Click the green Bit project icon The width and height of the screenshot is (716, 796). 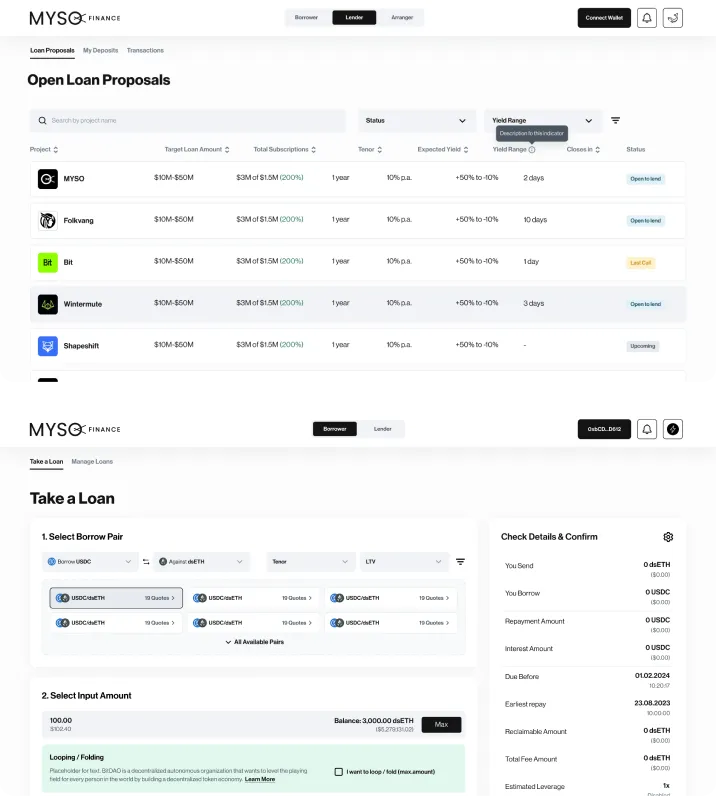click(x=48, y=262)
